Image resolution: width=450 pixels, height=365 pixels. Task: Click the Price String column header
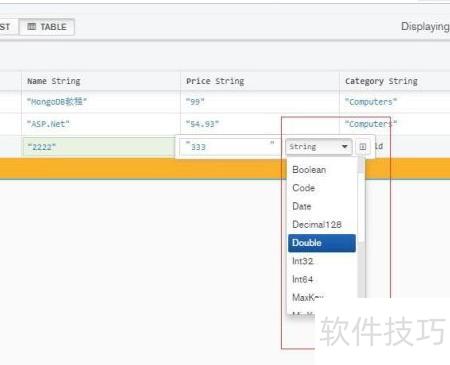(260, 81)
